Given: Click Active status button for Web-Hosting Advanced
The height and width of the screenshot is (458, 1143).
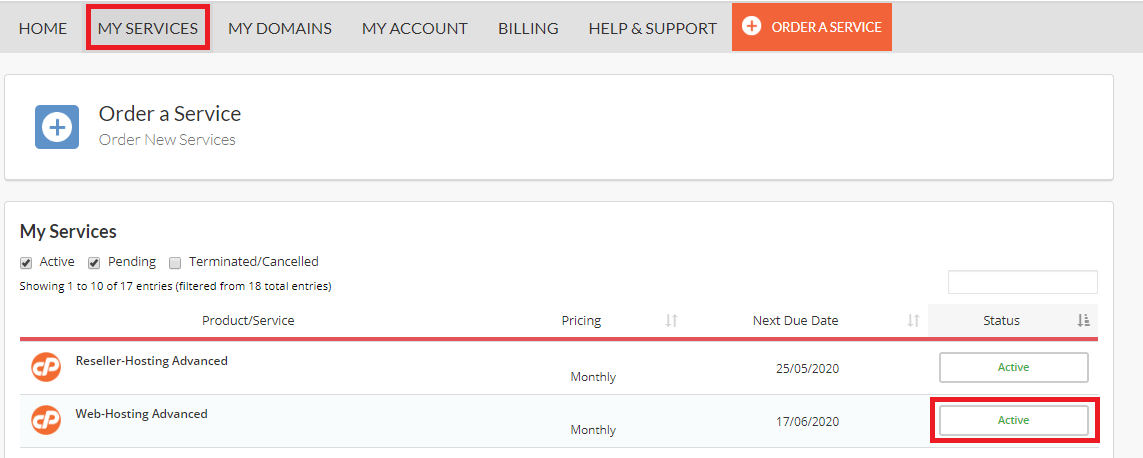Looking at the screenshot, I should [1013, 420].
